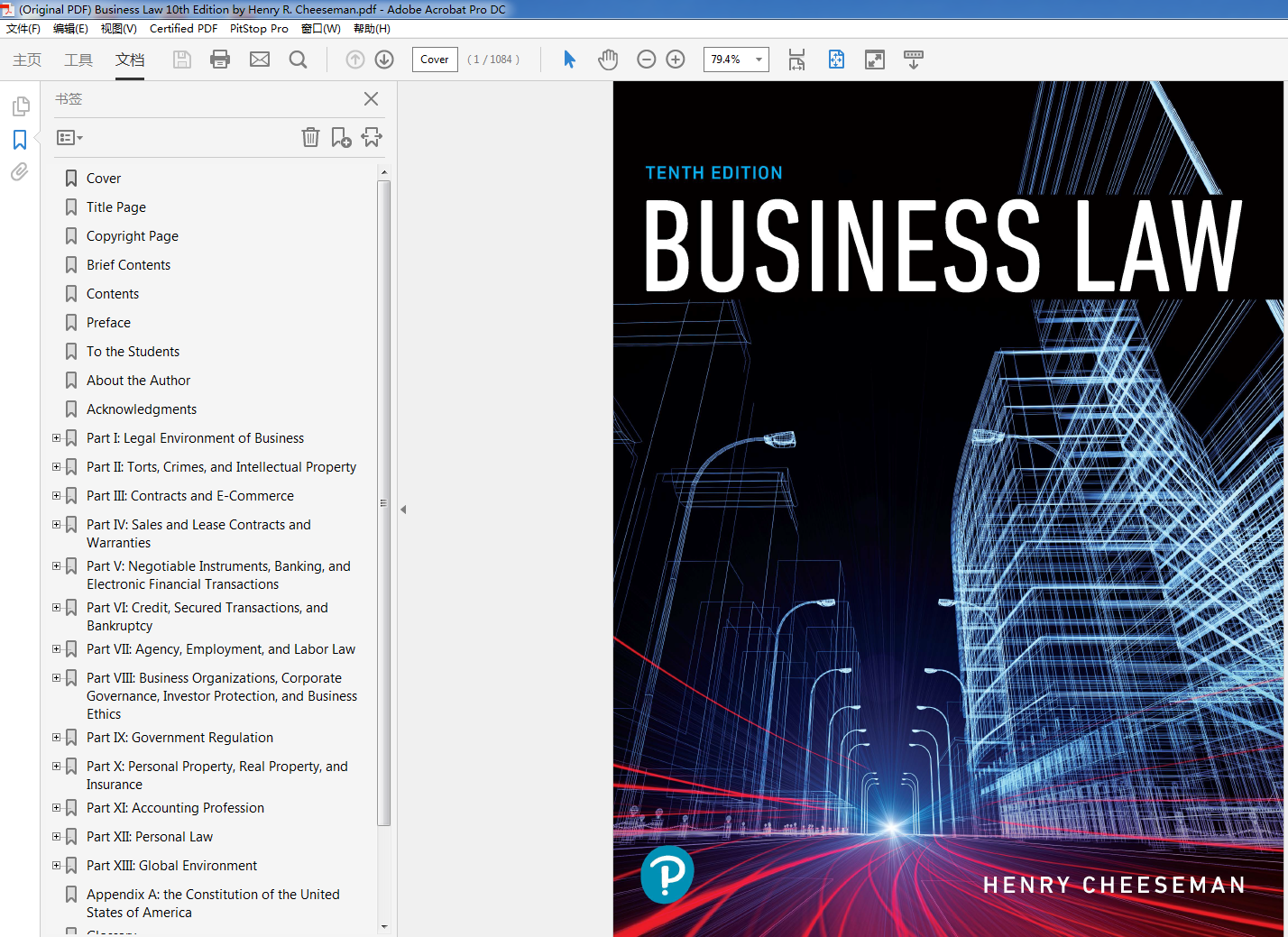The width and height of the screenshot is (1288, 937).
Task: Open the bookmark options menu
Action: click(69, 138)
